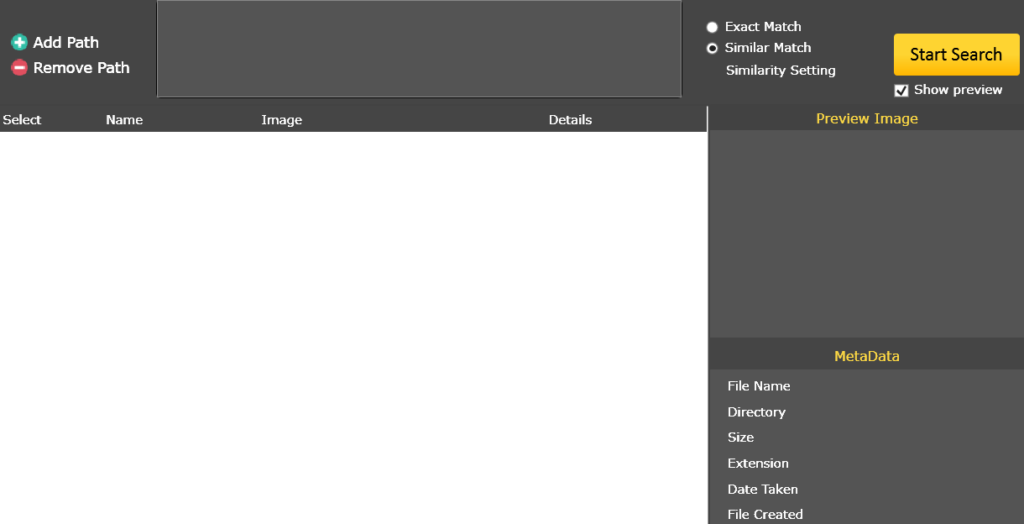
Task: Click the Remove Path label
Action: [82, 68]
